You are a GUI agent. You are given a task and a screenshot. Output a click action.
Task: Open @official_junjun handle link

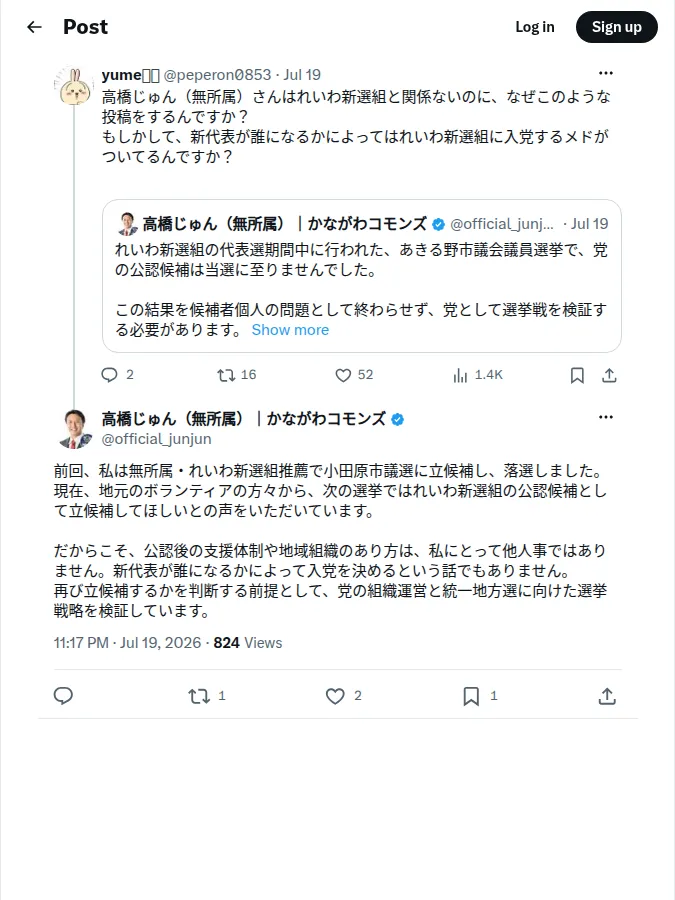point(156,439)
